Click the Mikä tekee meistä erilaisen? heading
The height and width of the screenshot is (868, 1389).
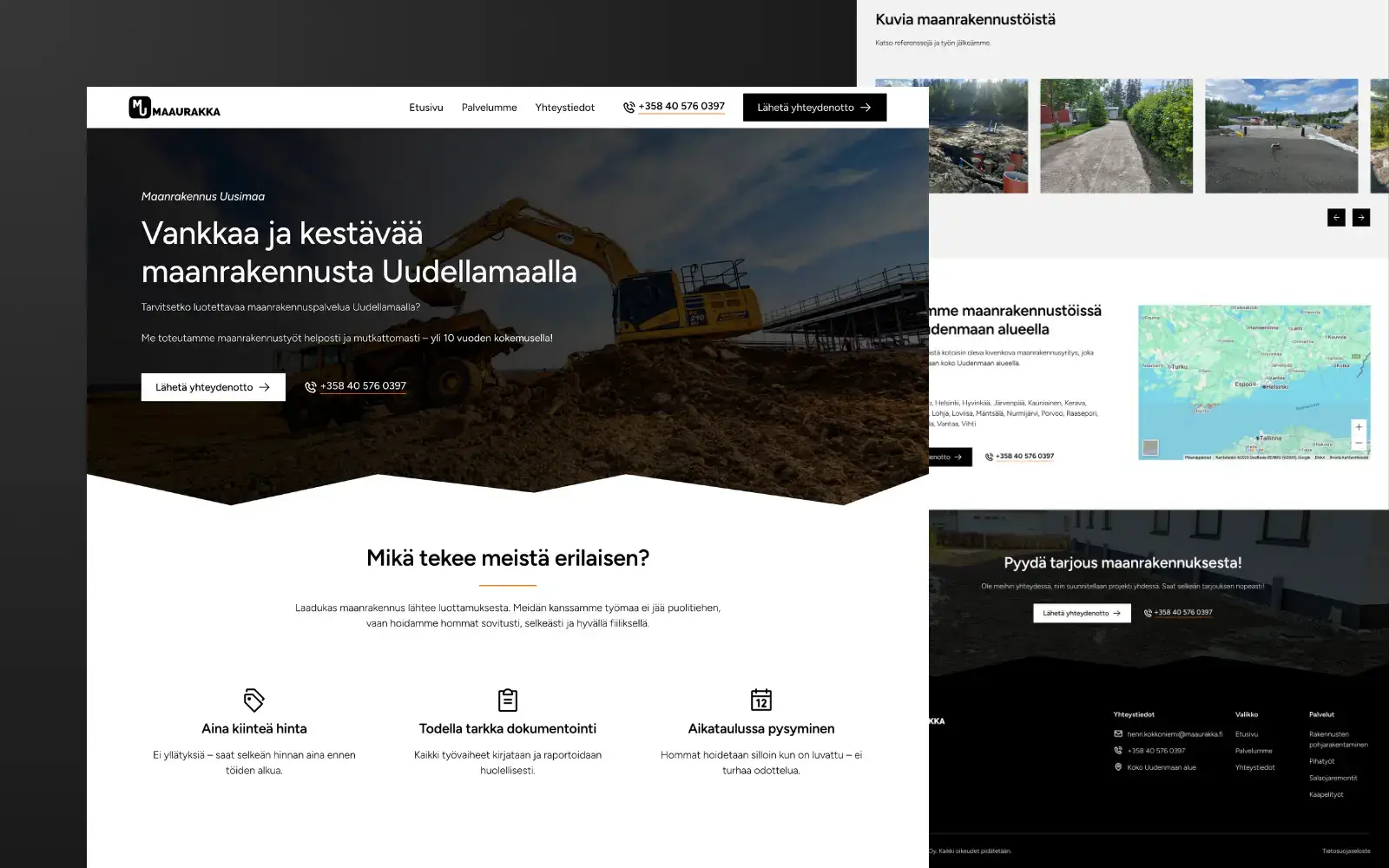[508, 558]
